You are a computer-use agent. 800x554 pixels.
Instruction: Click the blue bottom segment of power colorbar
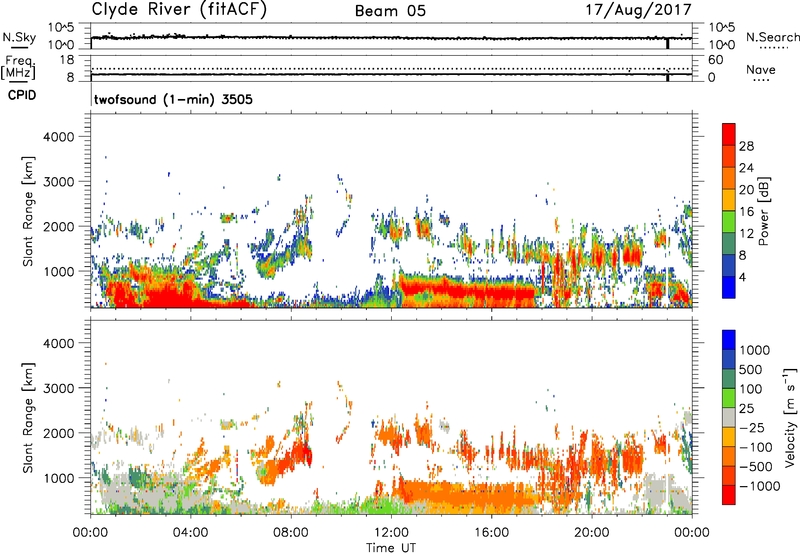(x=729, y=287)
